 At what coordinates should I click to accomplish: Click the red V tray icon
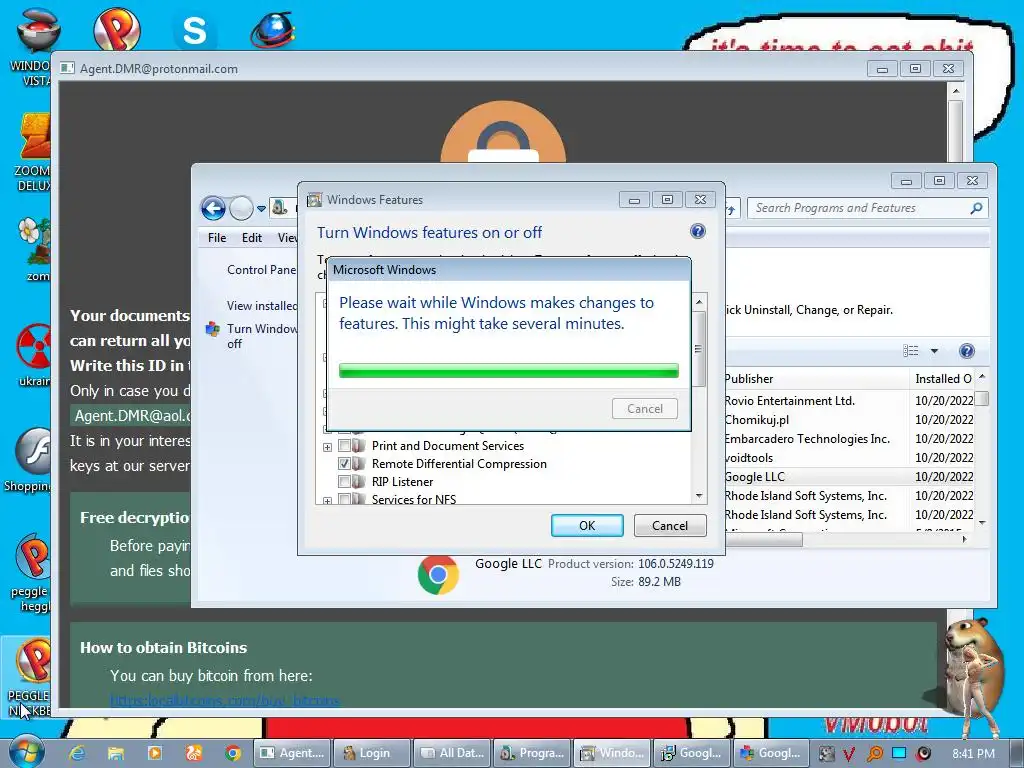pyautogui.click(x=848, y=754)
